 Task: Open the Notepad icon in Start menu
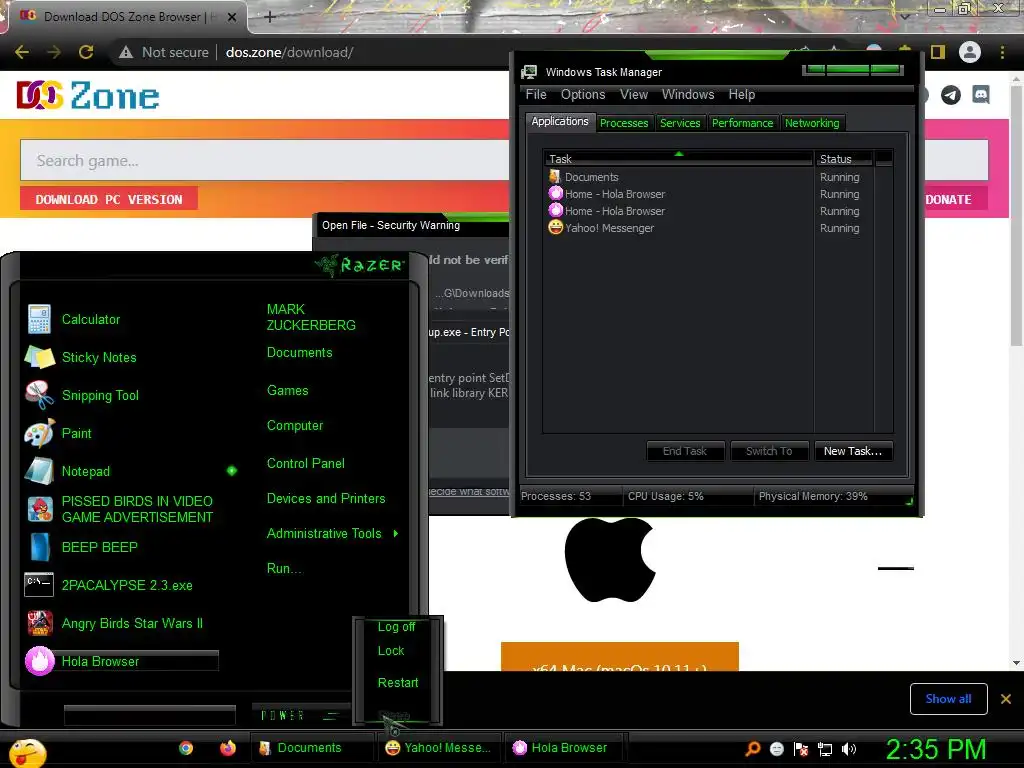(x=39, y=471)
